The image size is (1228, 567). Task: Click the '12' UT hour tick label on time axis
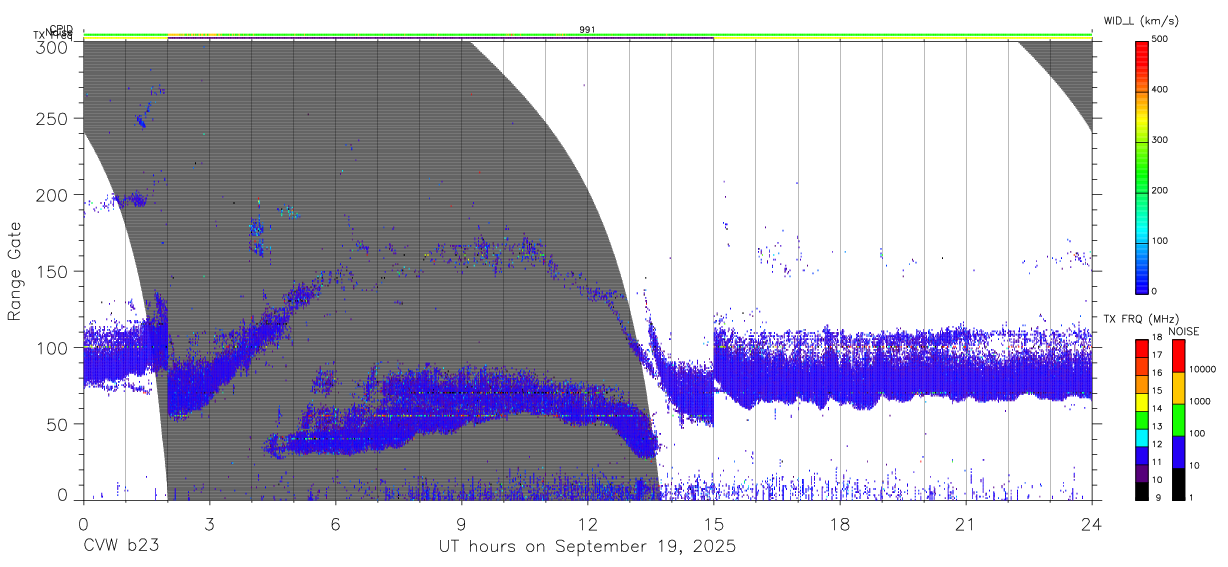click(587, 523)
